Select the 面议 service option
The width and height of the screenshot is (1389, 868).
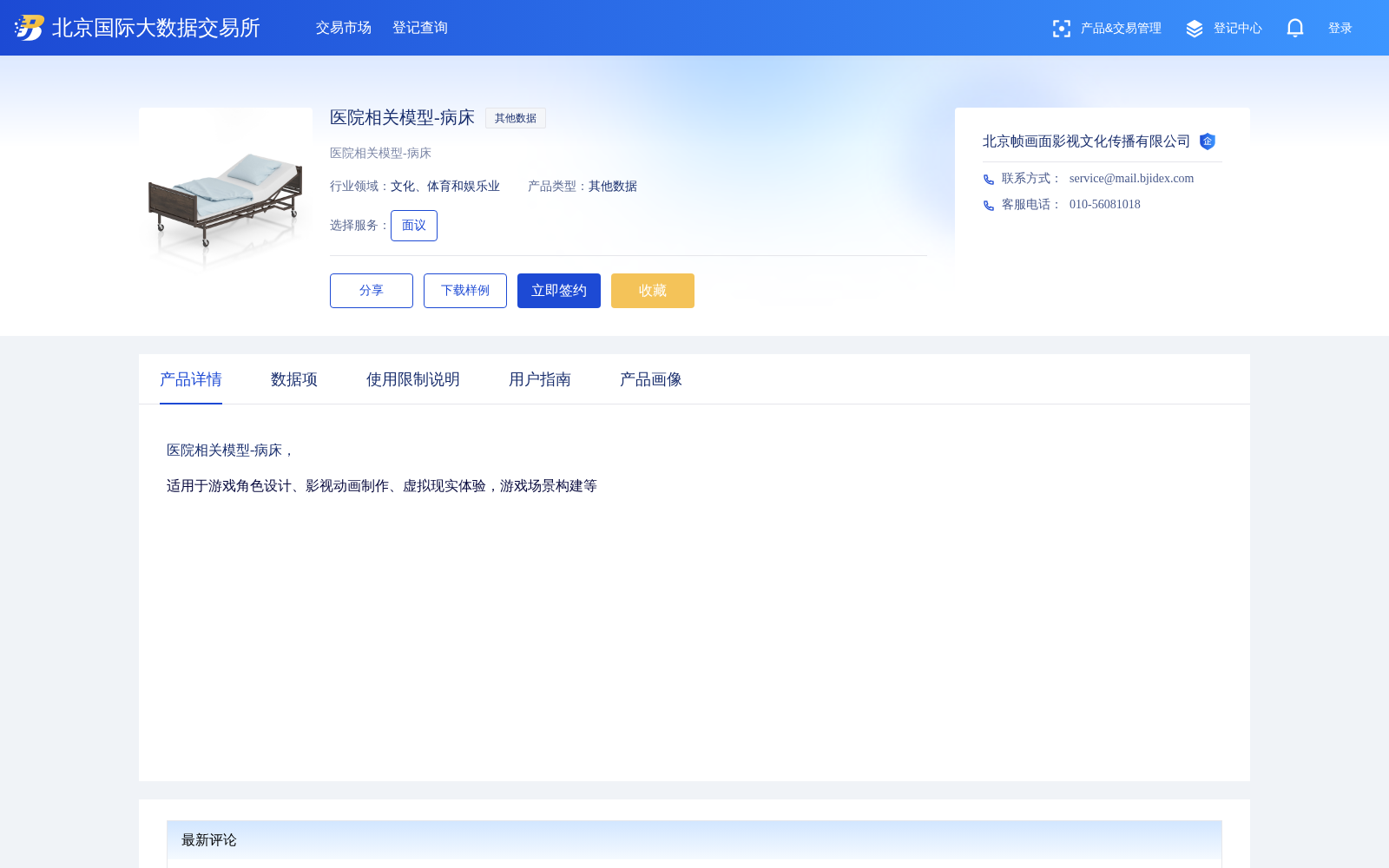(x=414, y=226)
